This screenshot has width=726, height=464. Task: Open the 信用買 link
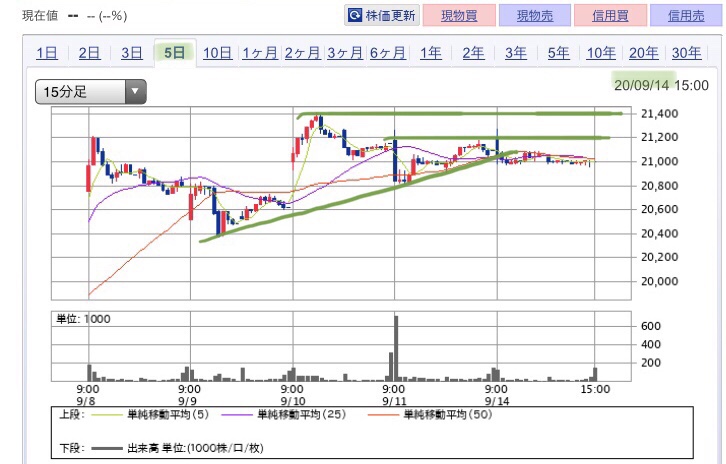pos(610,16)
